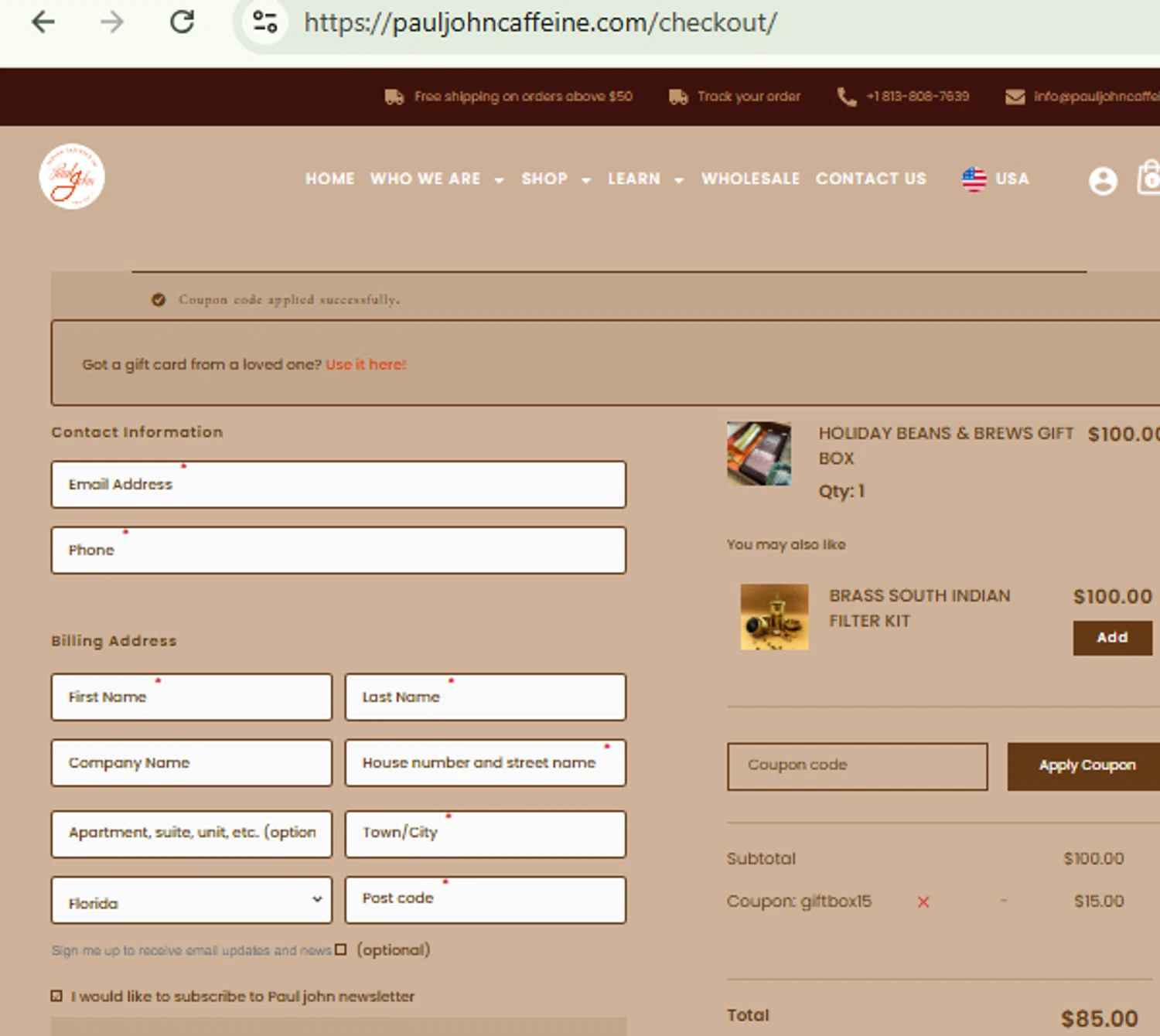Image resolution: width=1160 pixels, height=1036 pixels.
Task: Click the free shipping truck icon
Action: tap(394, 97)
